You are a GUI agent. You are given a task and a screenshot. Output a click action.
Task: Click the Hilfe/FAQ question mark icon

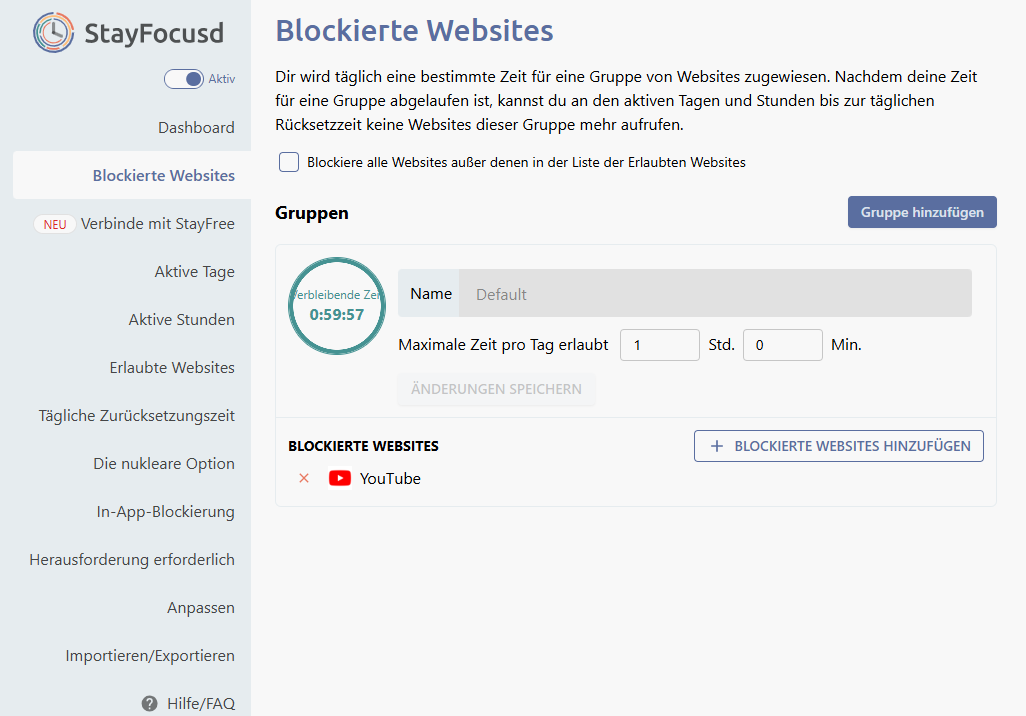click(x=150, y=703)
